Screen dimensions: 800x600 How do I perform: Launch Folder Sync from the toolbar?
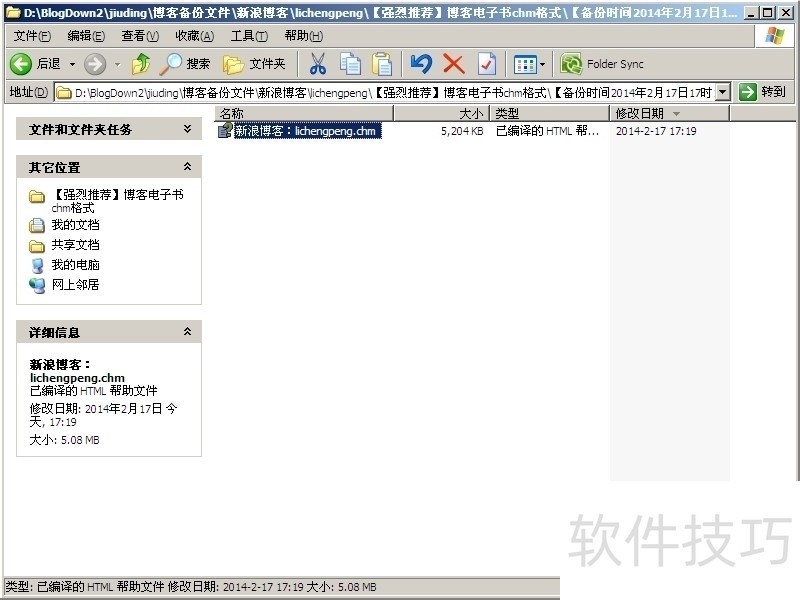click(602, 64)
